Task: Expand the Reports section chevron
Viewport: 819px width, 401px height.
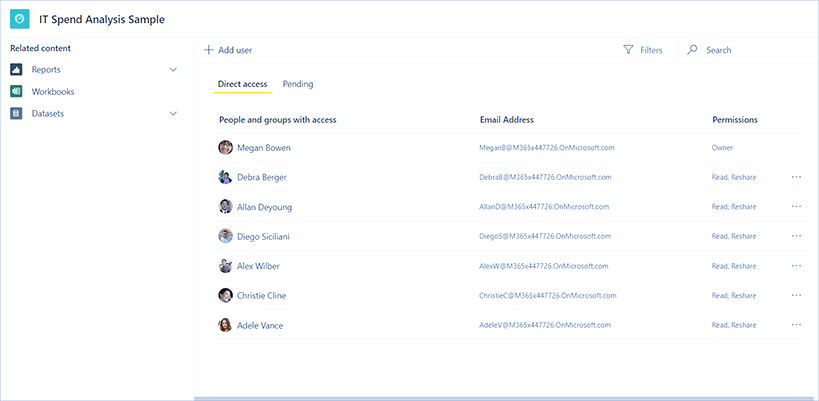Action: [173, 69]
